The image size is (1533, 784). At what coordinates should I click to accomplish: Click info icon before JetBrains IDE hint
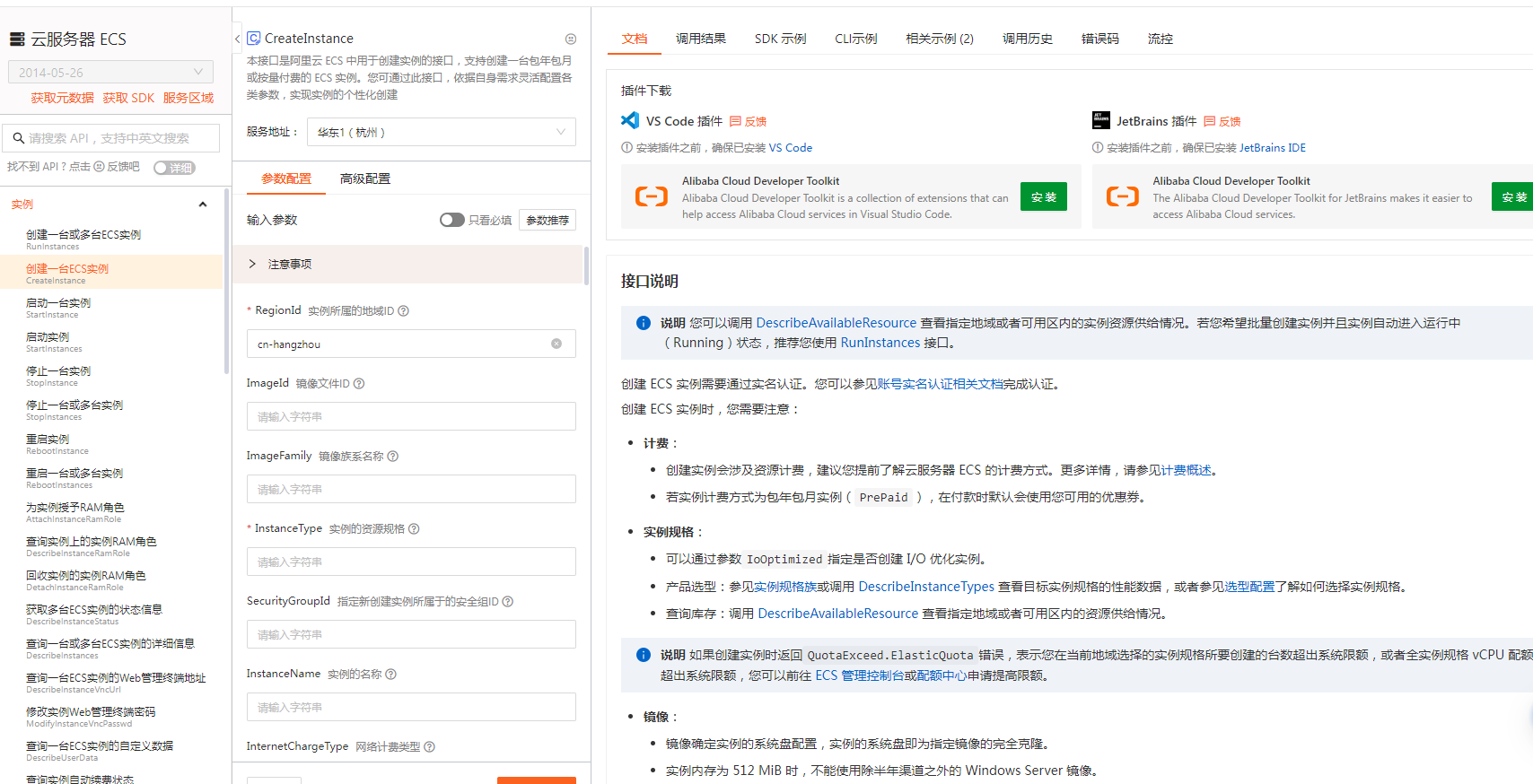tap(1098, 148)
